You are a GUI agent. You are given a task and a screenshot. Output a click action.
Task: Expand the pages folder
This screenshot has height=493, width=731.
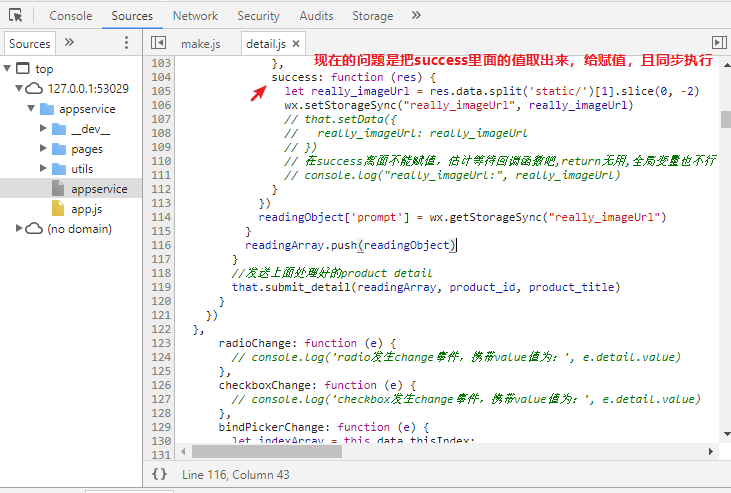click(x=43, y=148)
